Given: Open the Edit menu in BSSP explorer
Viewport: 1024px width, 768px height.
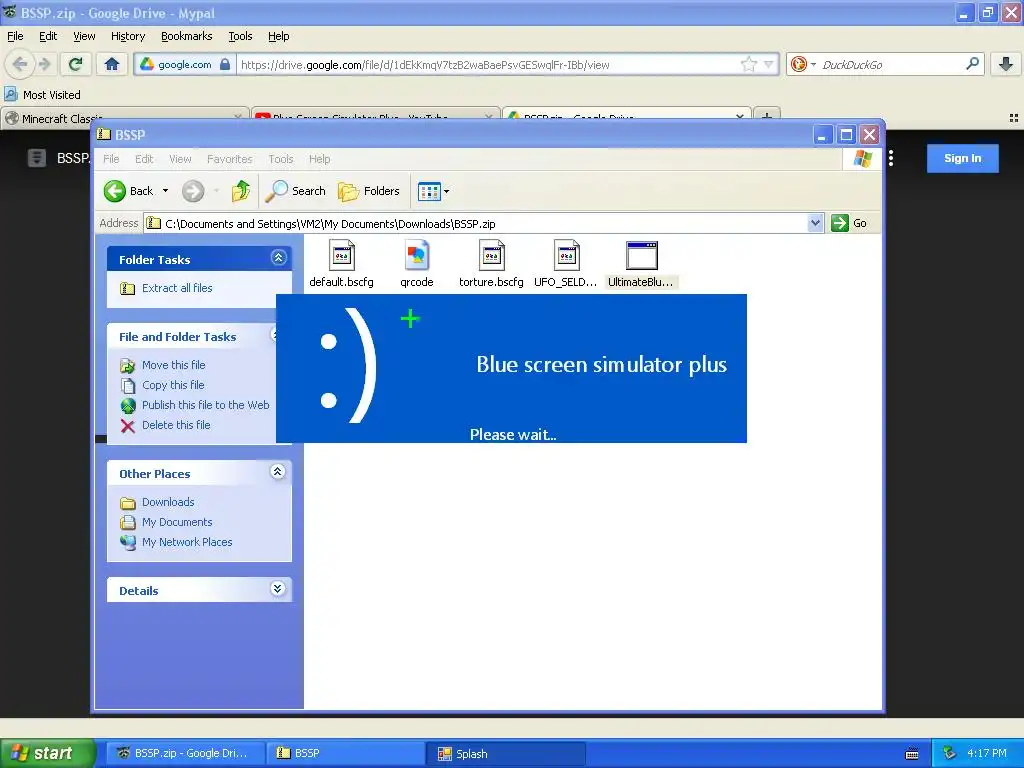Looking at the screenshot, I should point(144,159).
